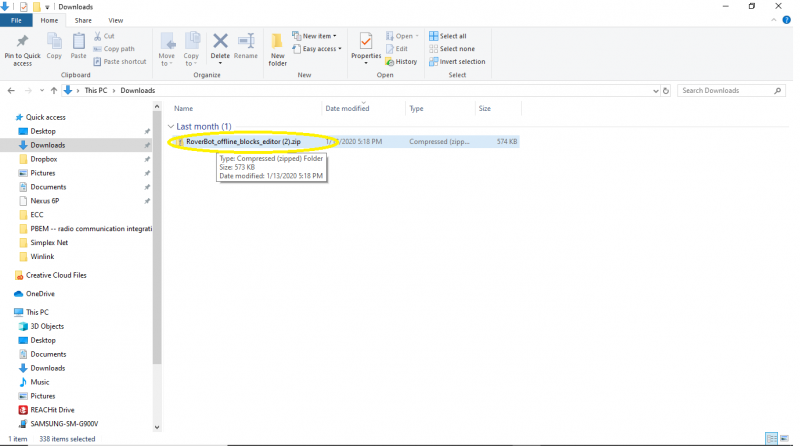Click This PC in address breadcrumb
Image resolution: width=800 pixels, height=446 pixels.
(96, 91)
